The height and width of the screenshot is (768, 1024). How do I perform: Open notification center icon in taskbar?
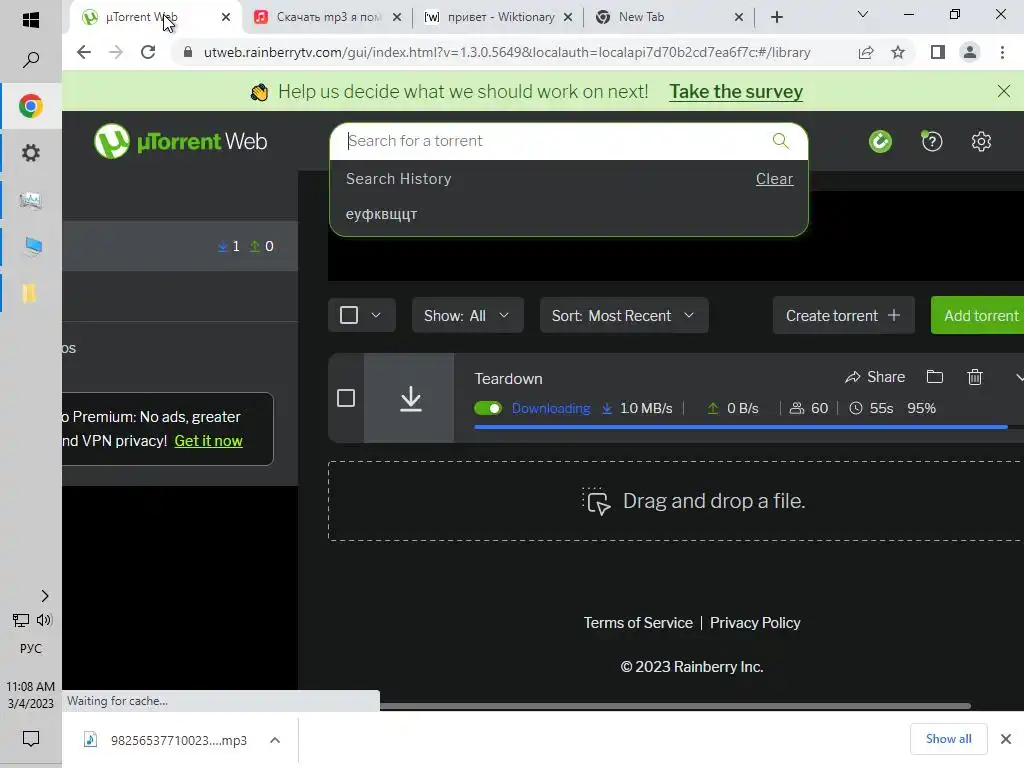(x=31, y=739)
